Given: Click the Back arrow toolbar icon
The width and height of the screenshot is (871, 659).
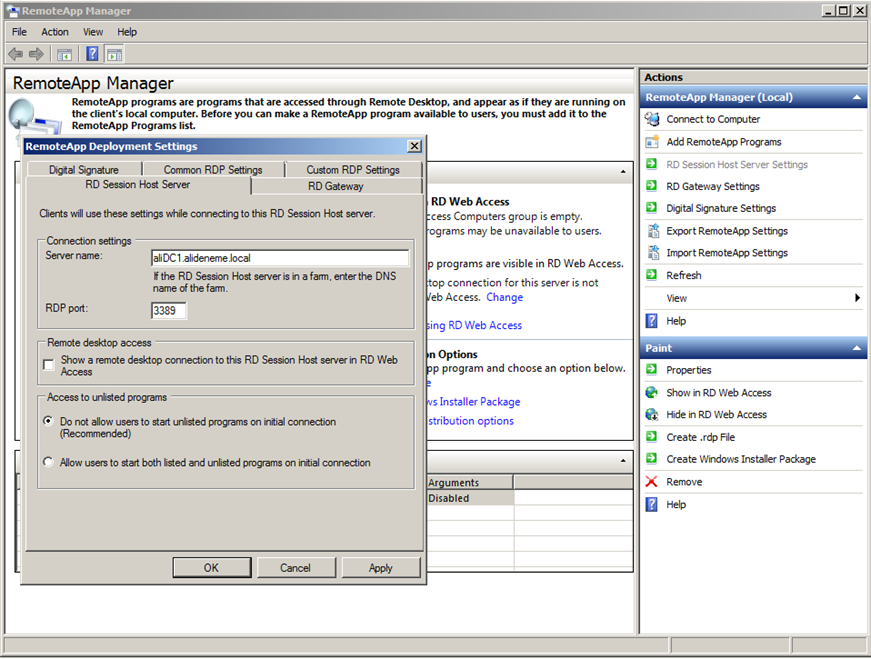Looking at the screenshot, I should (x=16, y=54).
